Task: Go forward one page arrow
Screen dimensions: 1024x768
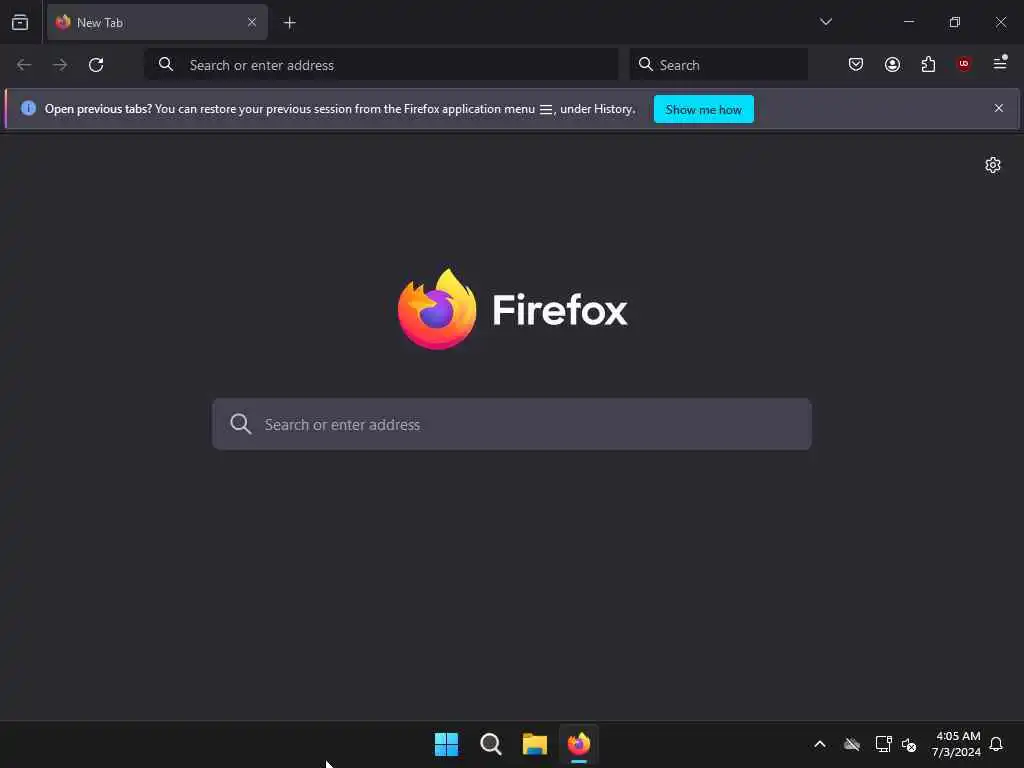Action: click(60, 65)
